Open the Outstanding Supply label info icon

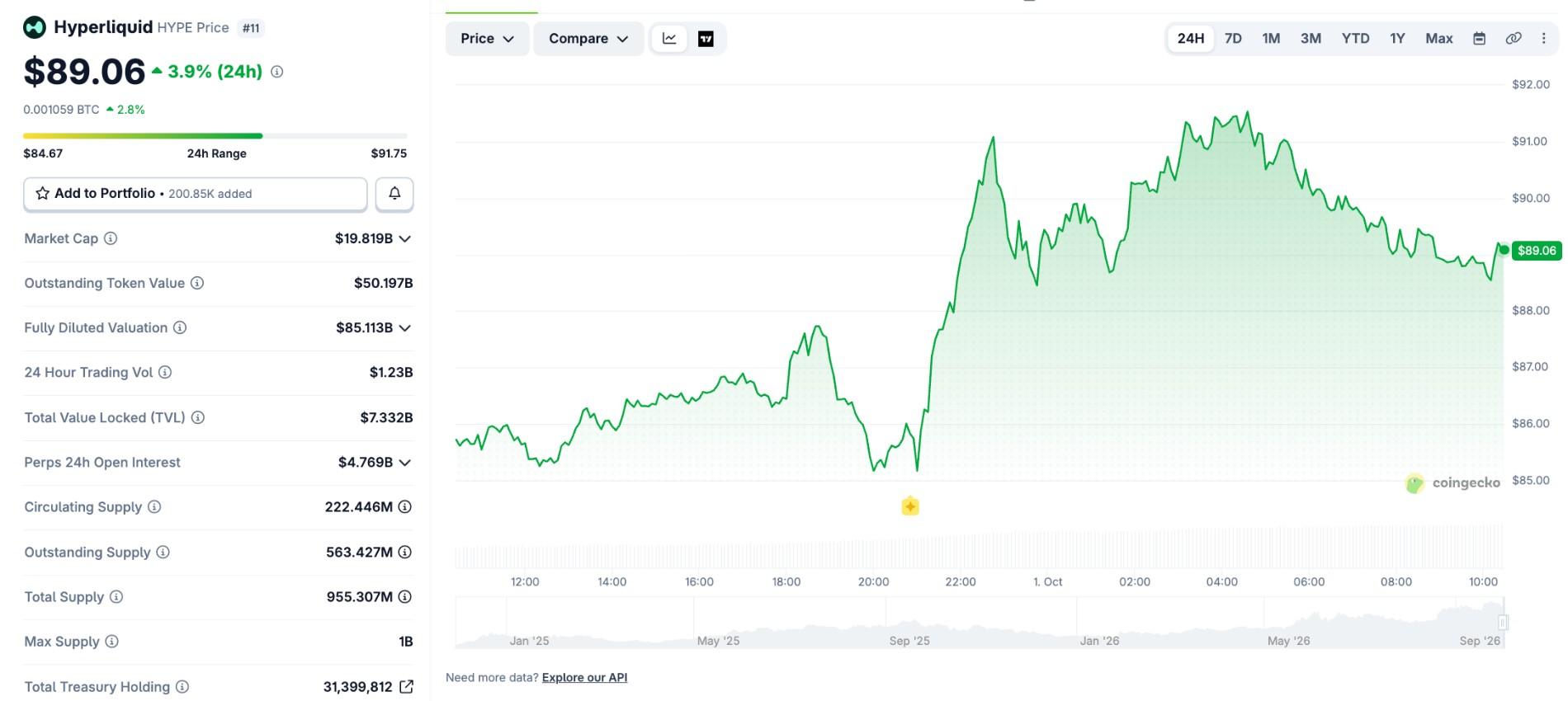pyautogui.click(x=163, y=552)
